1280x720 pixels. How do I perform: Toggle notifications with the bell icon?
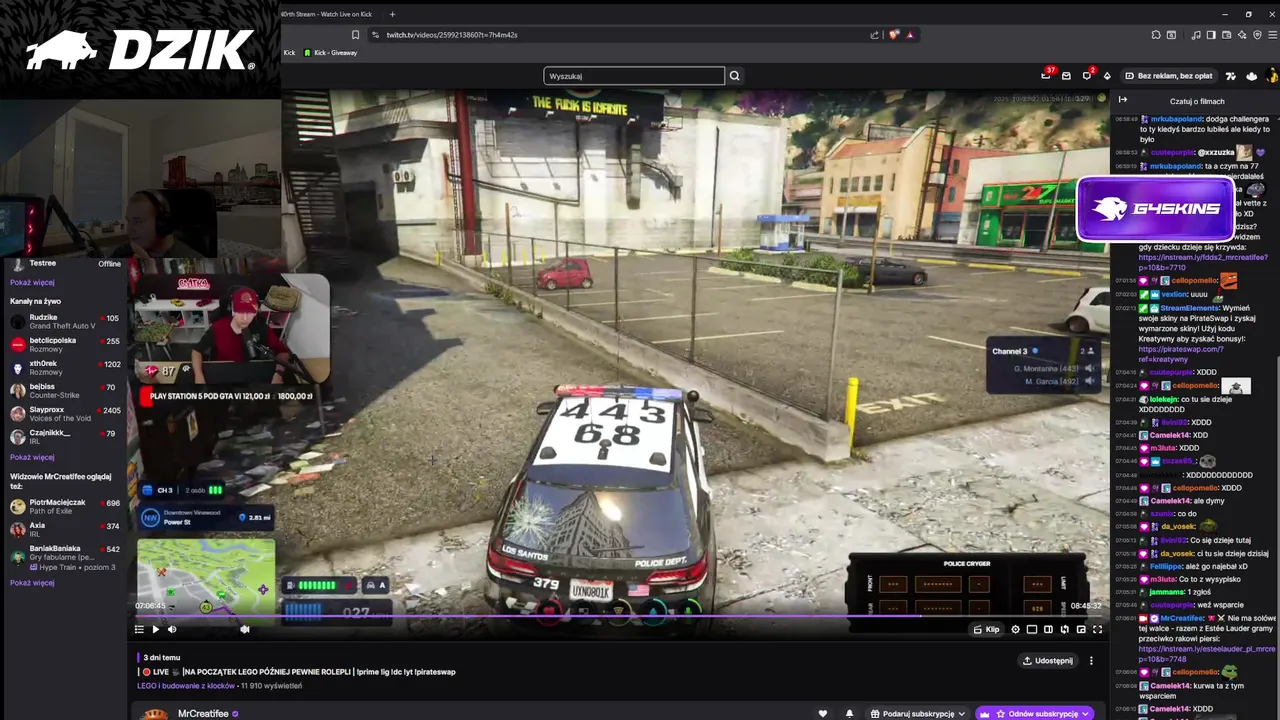[850, 714]
